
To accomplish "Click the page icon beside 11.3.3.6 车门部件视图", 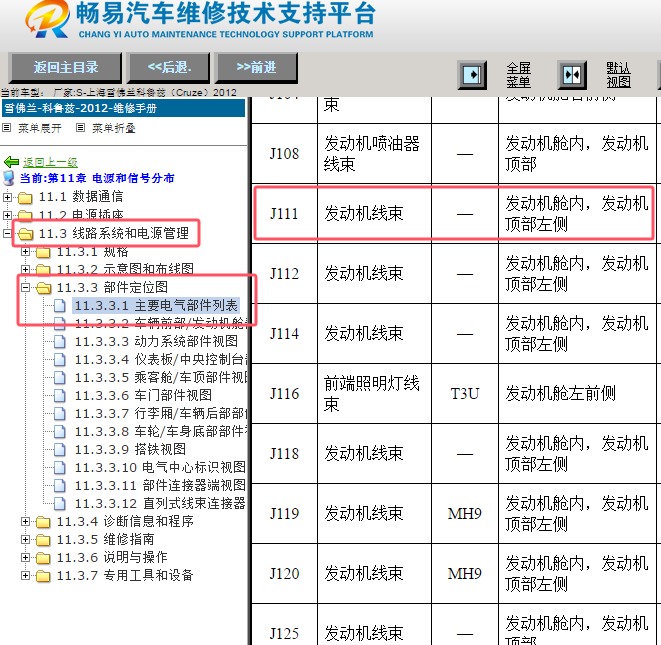I will [x=60, y=395].
